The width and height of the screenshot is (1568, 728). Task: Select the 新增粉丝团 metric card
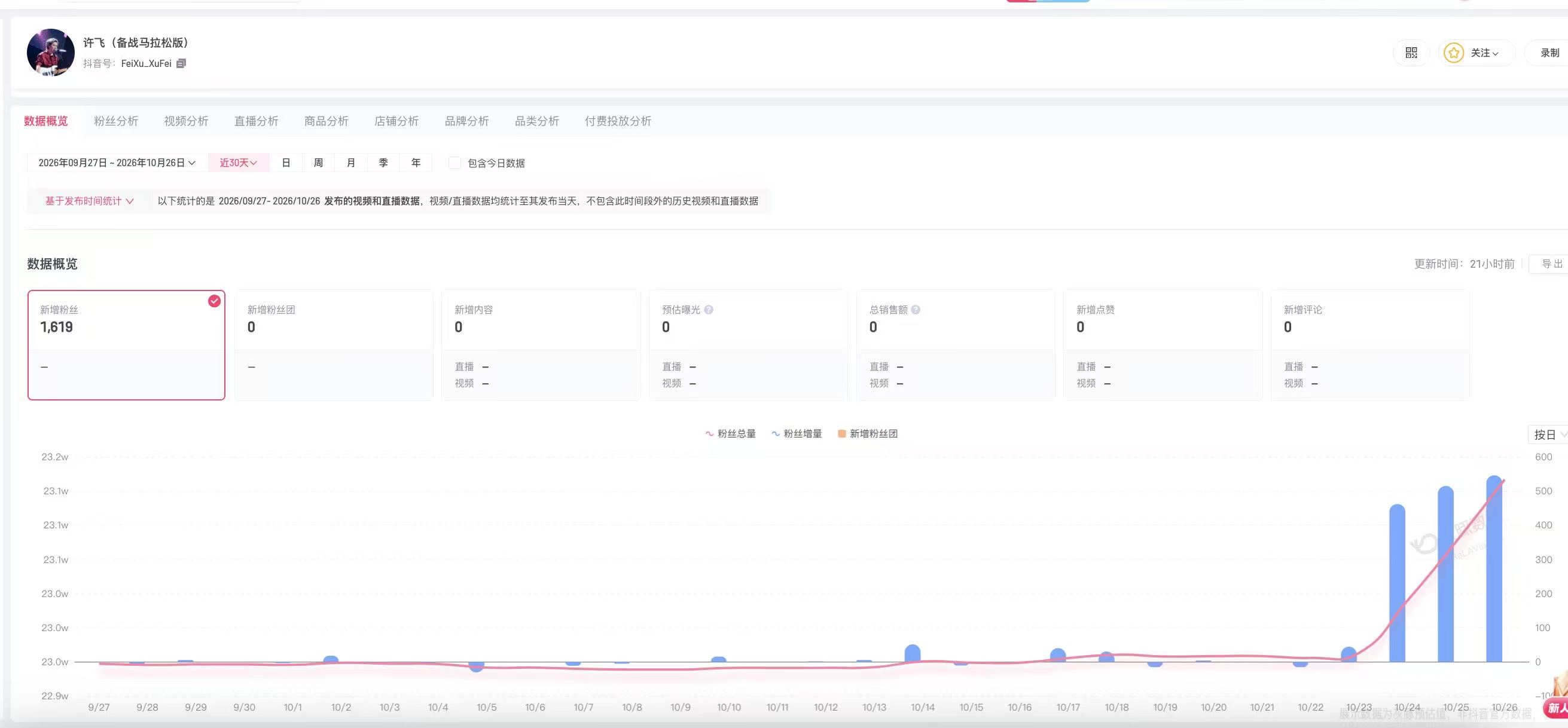coord(334,345)
